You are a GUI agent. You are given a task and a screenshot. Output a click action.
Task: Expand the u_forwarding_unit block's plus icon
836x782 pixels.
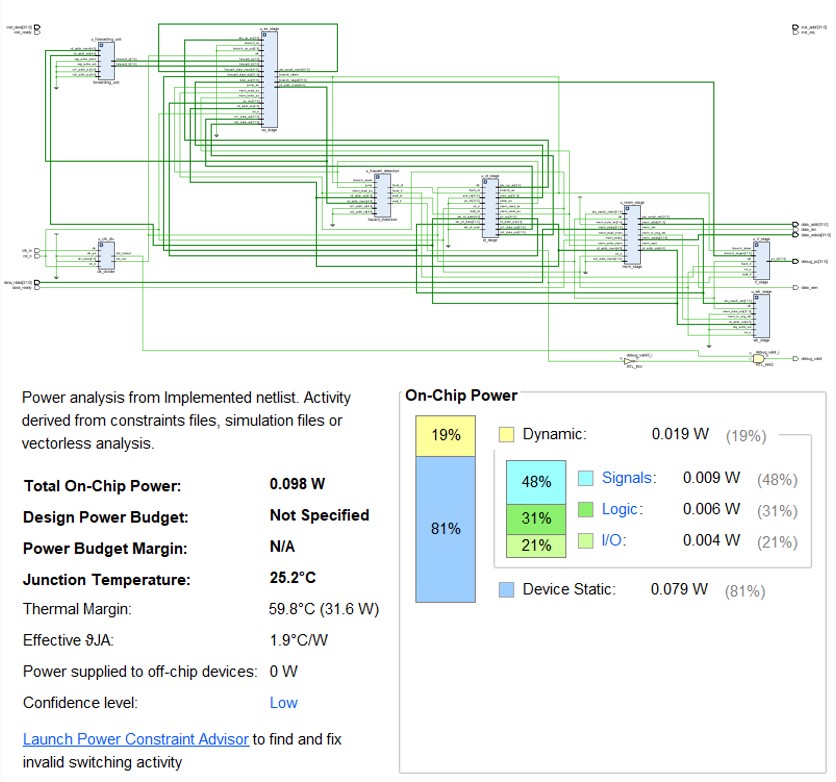coord(101,45)
